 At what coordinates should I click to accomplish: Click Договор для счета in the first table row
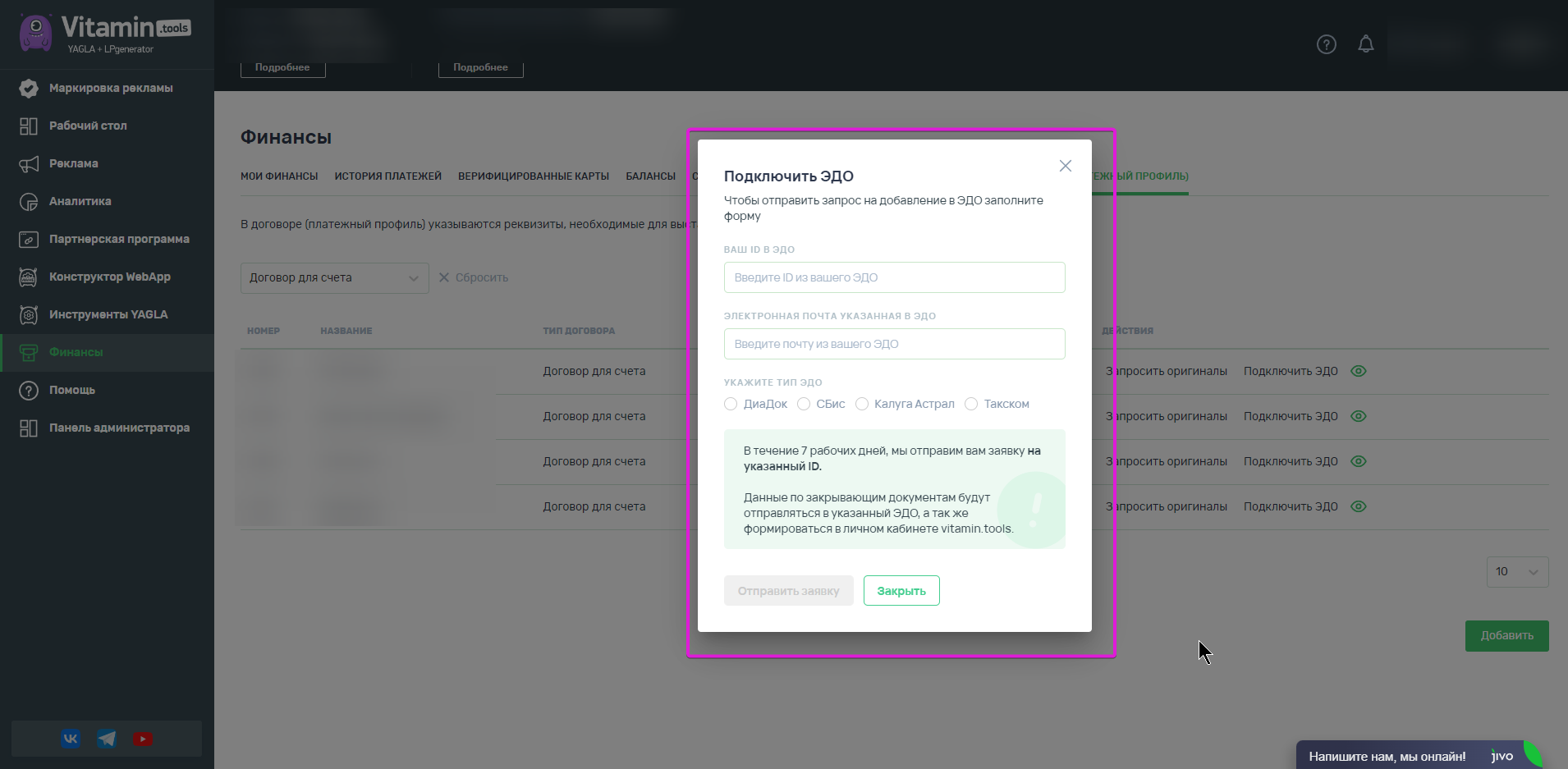(594, 371)
